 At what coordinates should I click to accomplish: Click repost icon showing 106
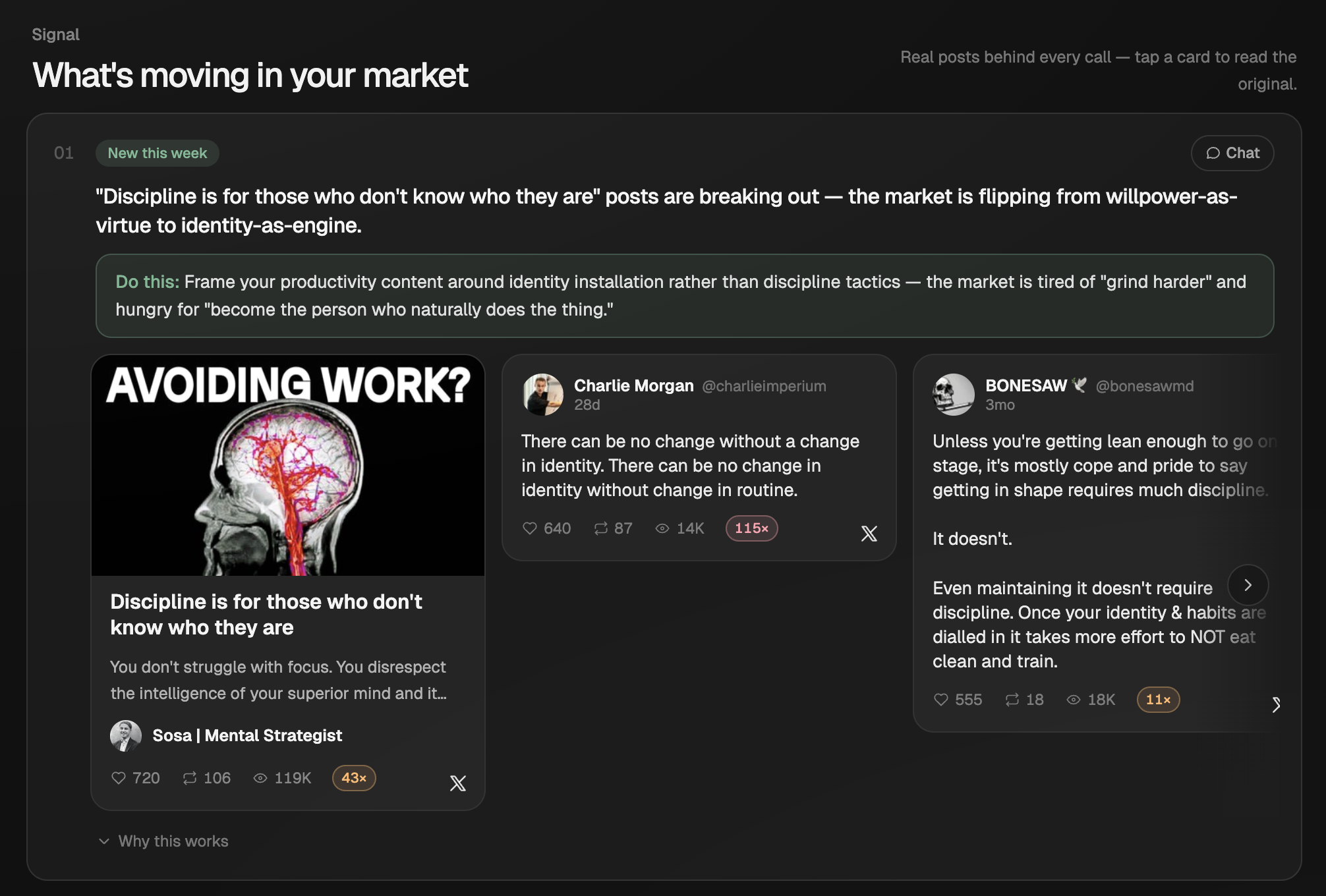(190, 778)
